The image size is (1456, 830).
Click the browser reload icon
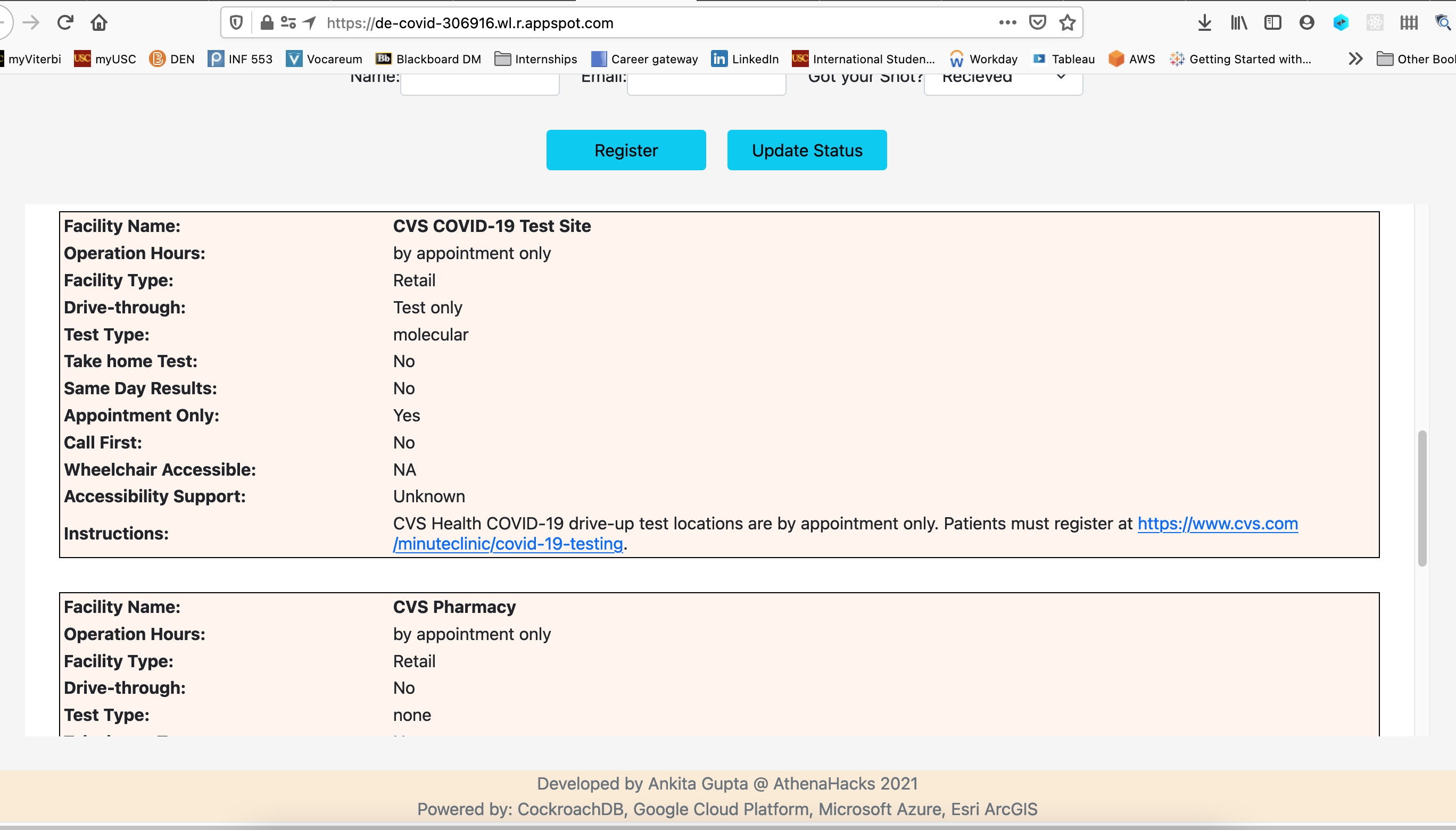[65, 23]
